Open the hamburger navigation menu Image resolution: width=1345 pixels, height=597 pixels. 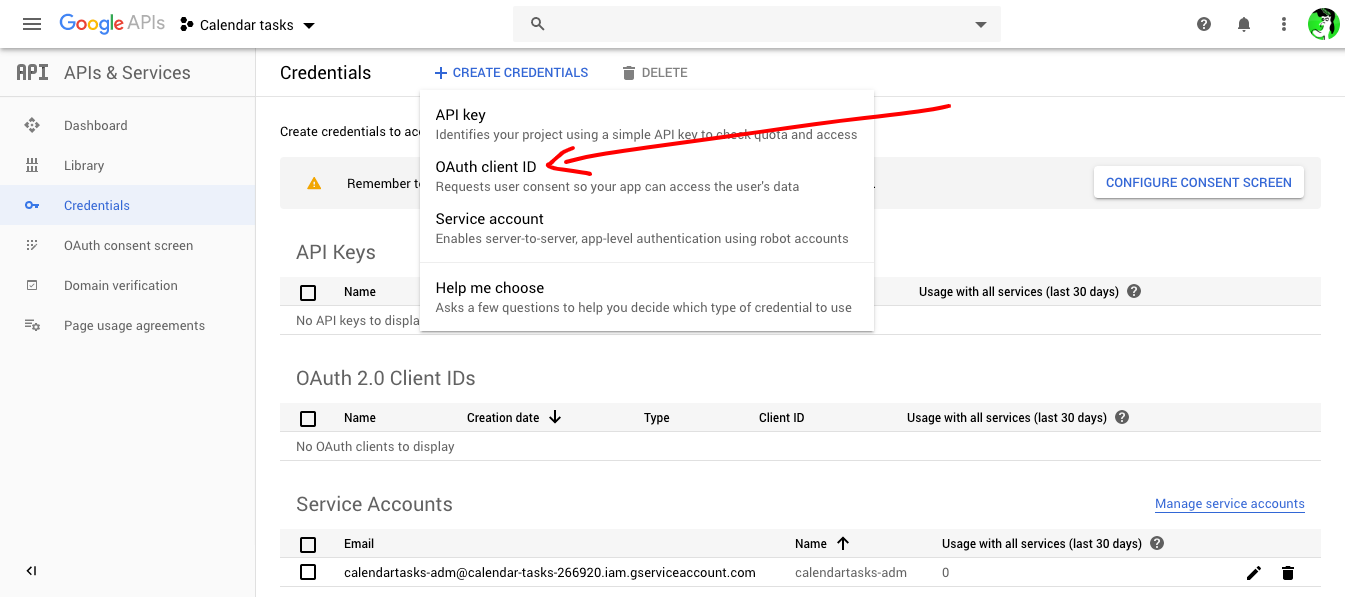32,24
